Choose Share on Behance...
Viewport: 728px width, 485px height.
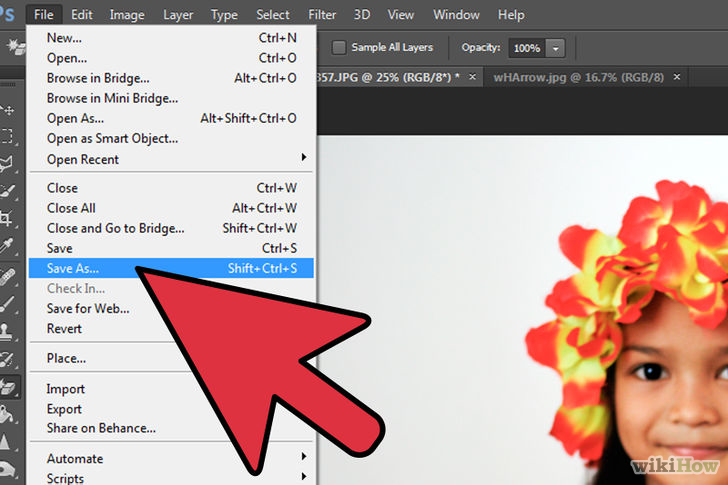pyautogui.click(x=101, y=428)
